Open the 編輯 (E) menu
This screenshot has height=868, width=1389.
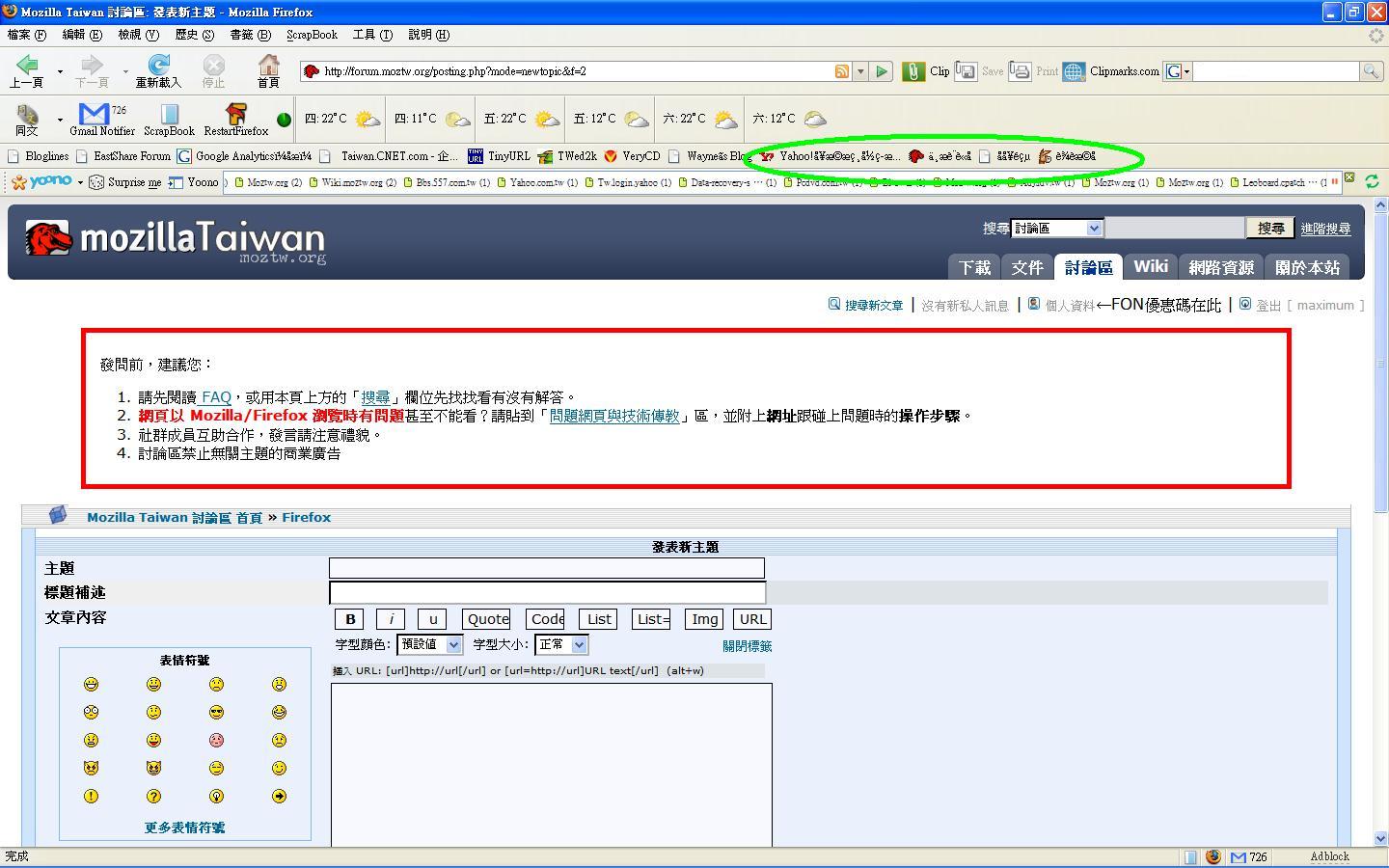click(82, 35)
